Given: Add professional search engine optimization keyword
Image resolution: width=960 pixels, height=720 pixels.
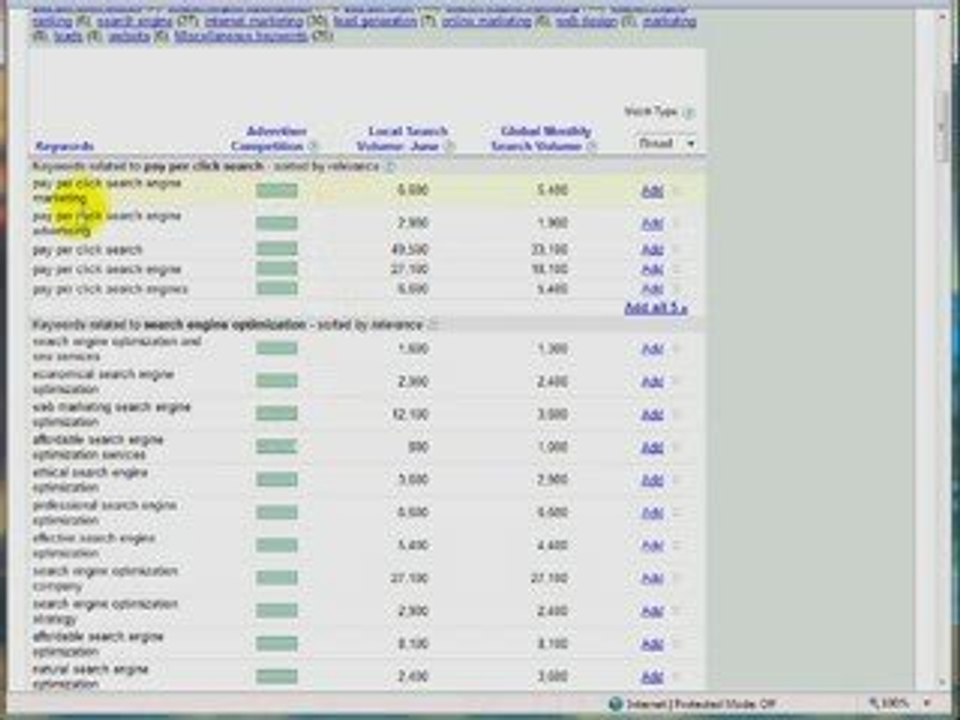Looking at the screenshot, I should tap(652, 513).
